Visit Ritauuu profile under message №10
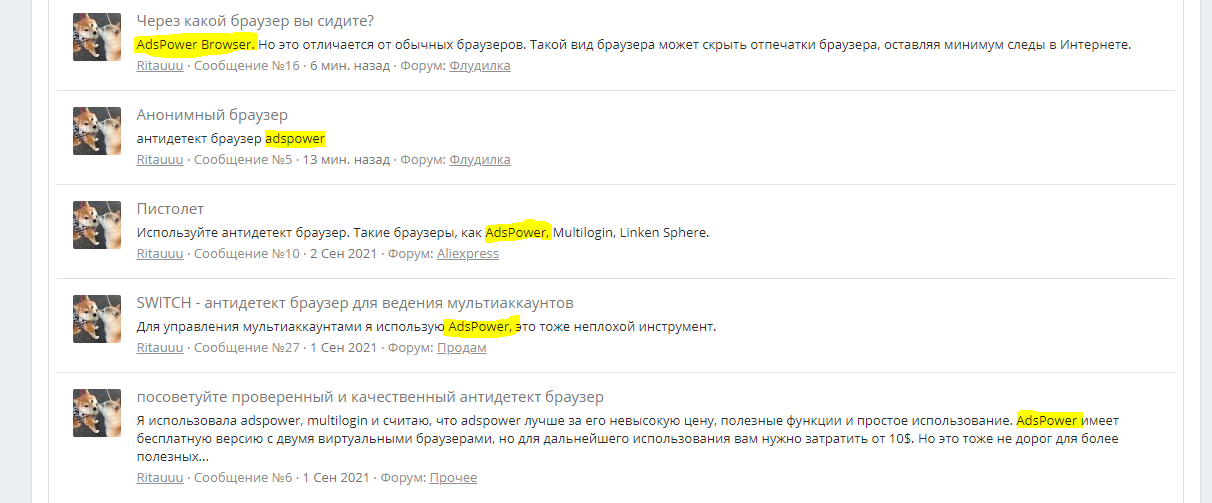The width and height of the screenshot is (1212, 503). 160,254
